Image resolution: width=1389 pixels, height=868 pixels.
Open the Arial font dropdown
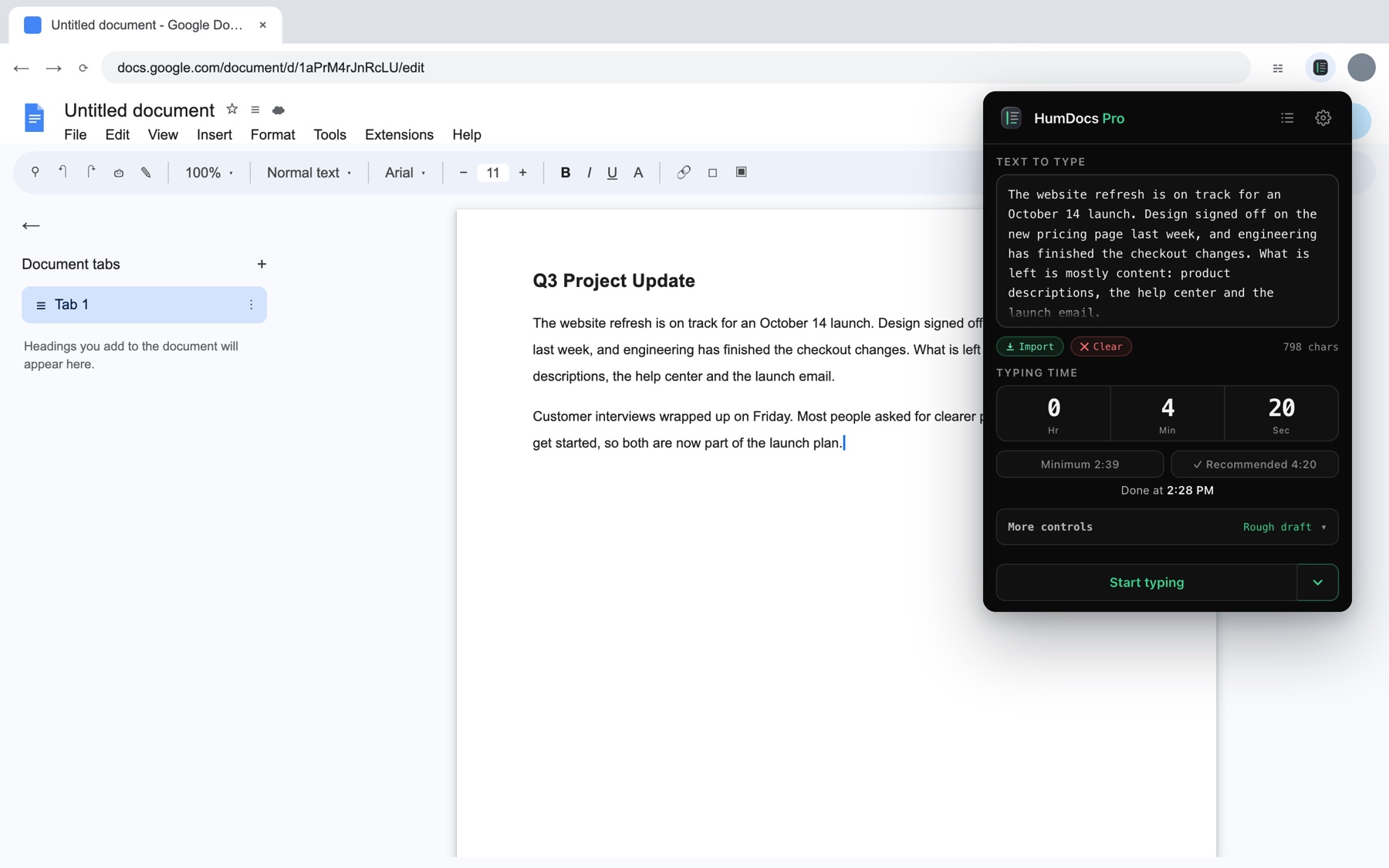click(405, 173)
